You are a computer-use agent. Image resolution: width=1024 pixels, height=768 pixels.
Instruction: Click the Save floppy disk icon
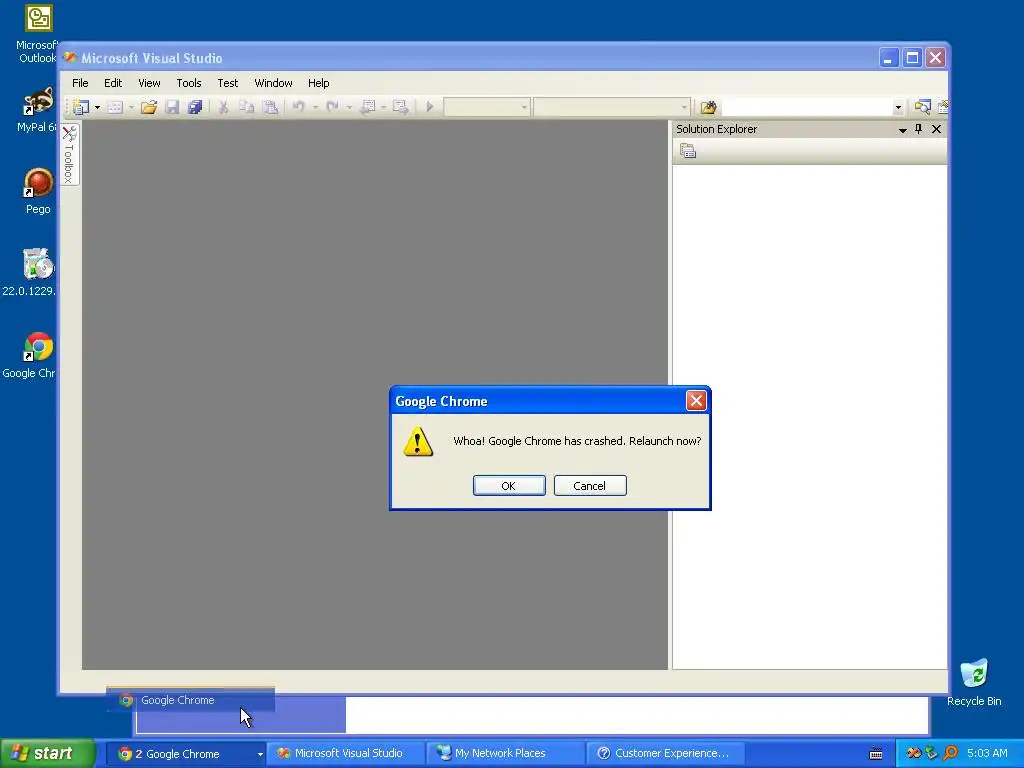(172, 107)
